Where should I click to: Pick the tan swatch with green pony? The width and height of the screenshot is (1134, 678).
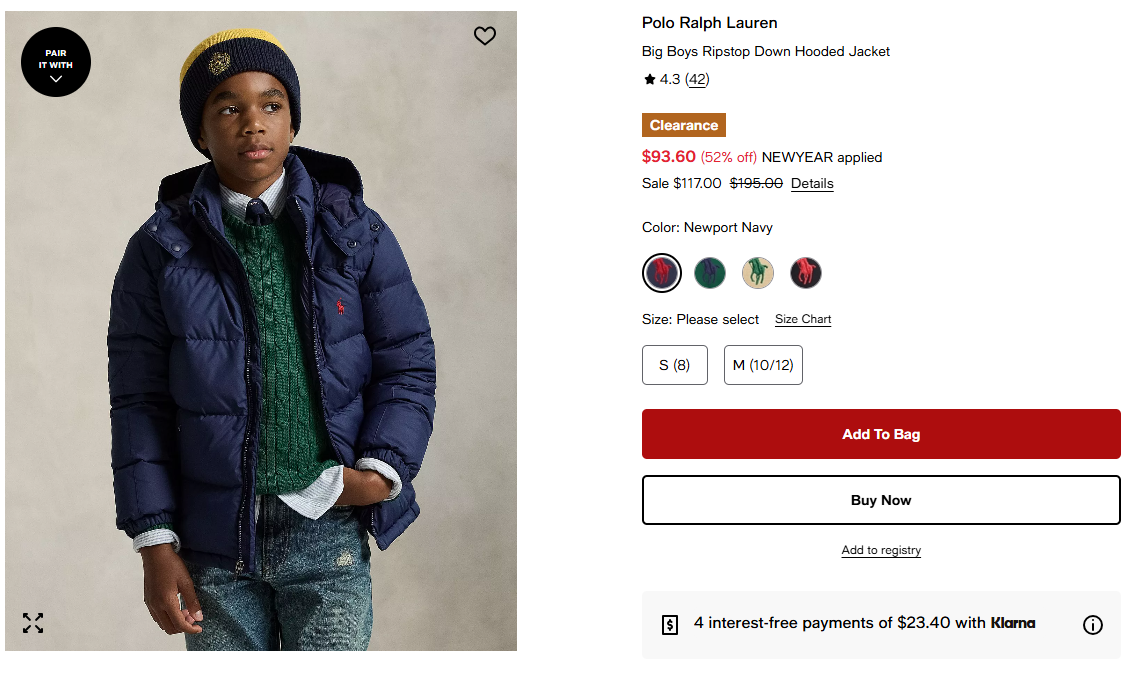click(758, 273)
